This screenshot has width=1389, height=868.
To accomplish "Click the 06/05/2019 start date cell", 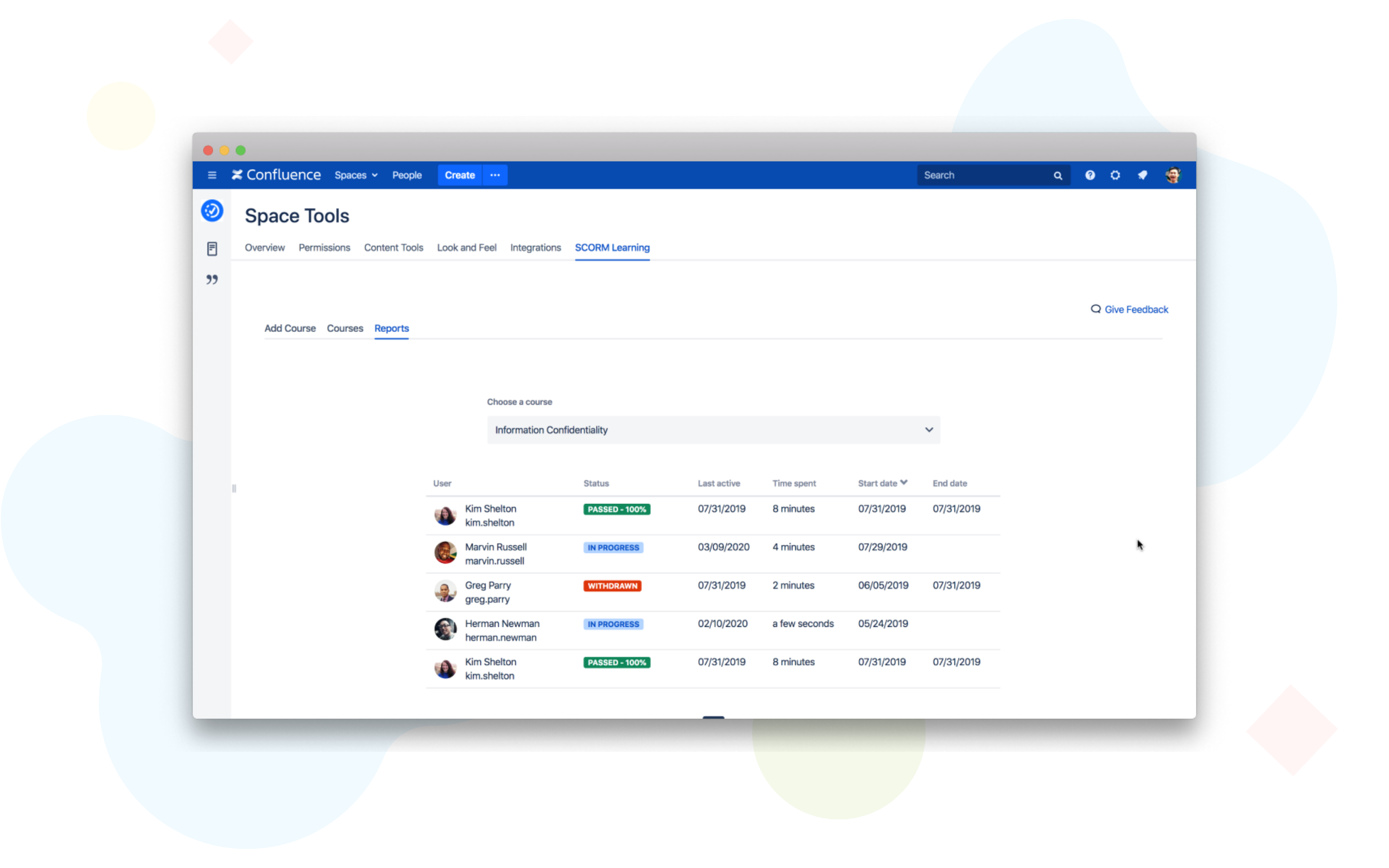I will (883, 585).
